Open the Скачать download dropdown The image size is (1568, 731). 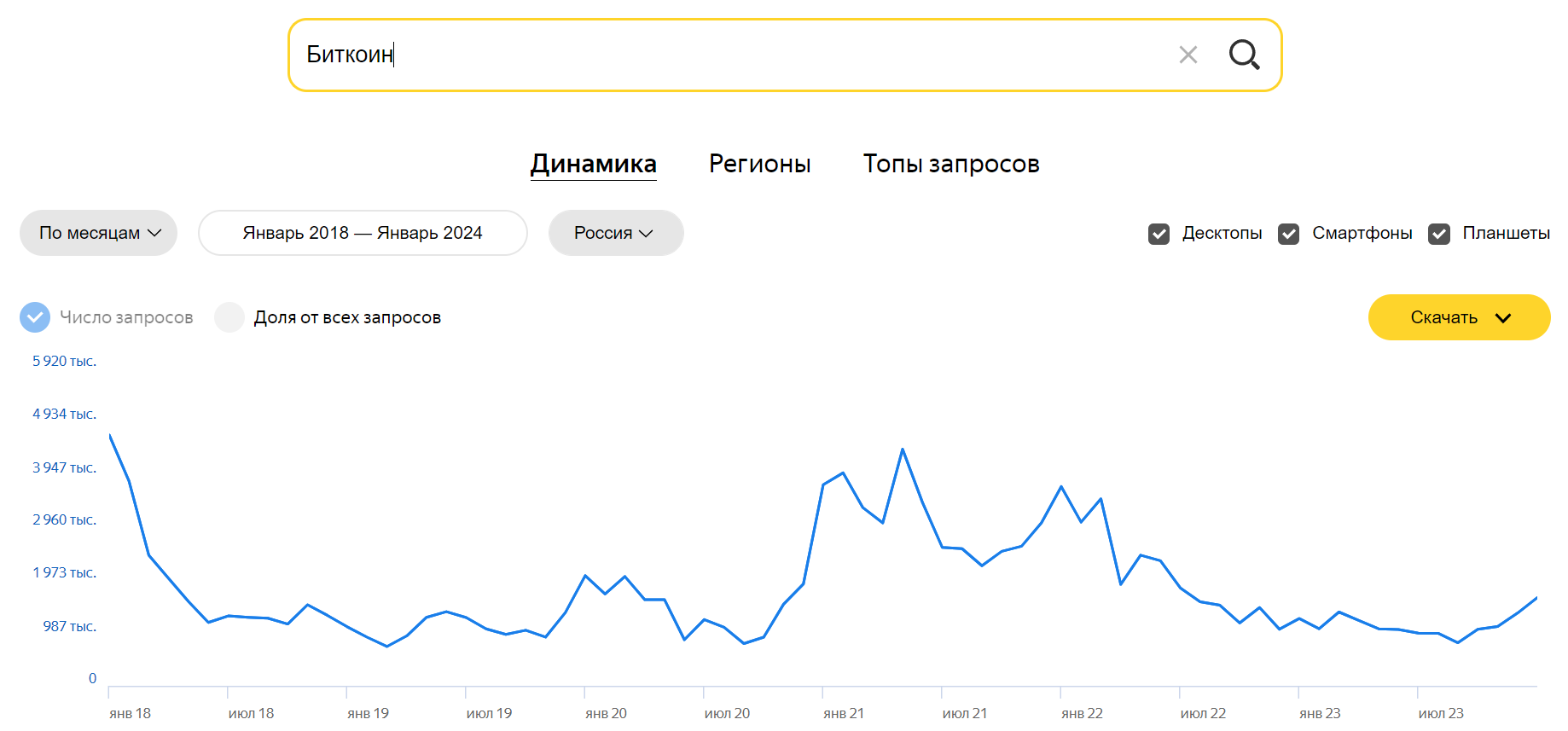pos(1459,317)
